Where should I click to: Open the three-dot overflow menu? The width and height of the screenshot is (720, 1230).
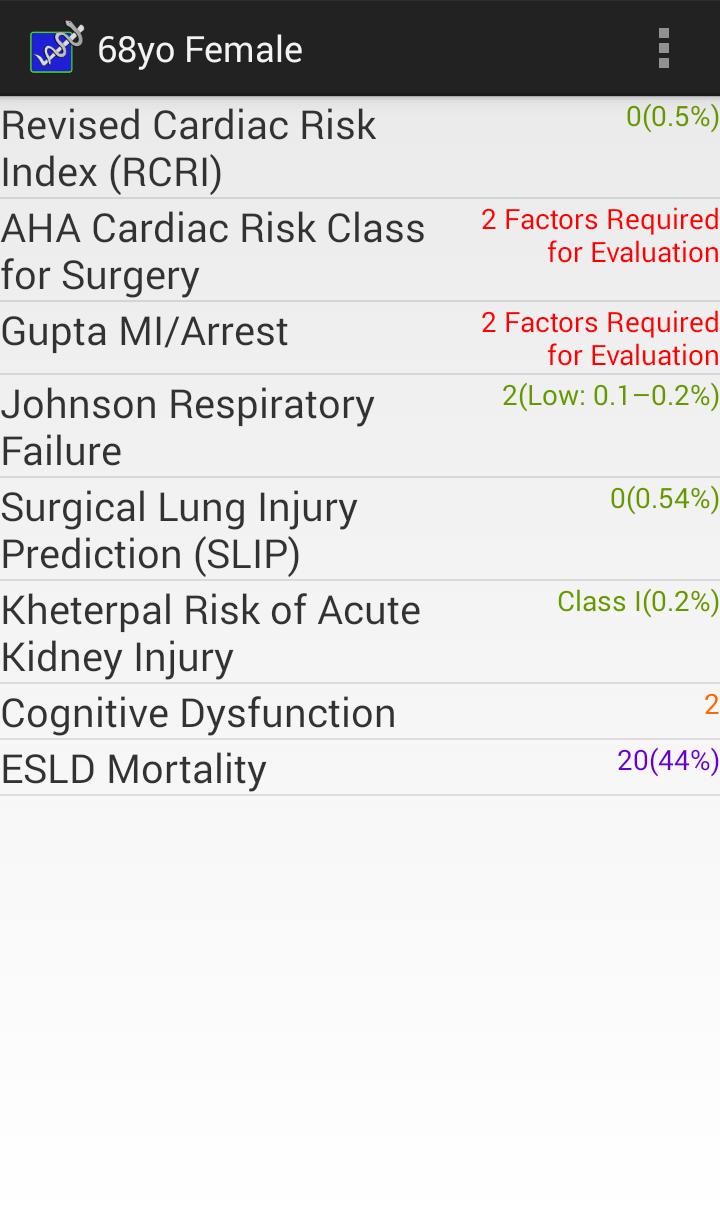[663, 48]
